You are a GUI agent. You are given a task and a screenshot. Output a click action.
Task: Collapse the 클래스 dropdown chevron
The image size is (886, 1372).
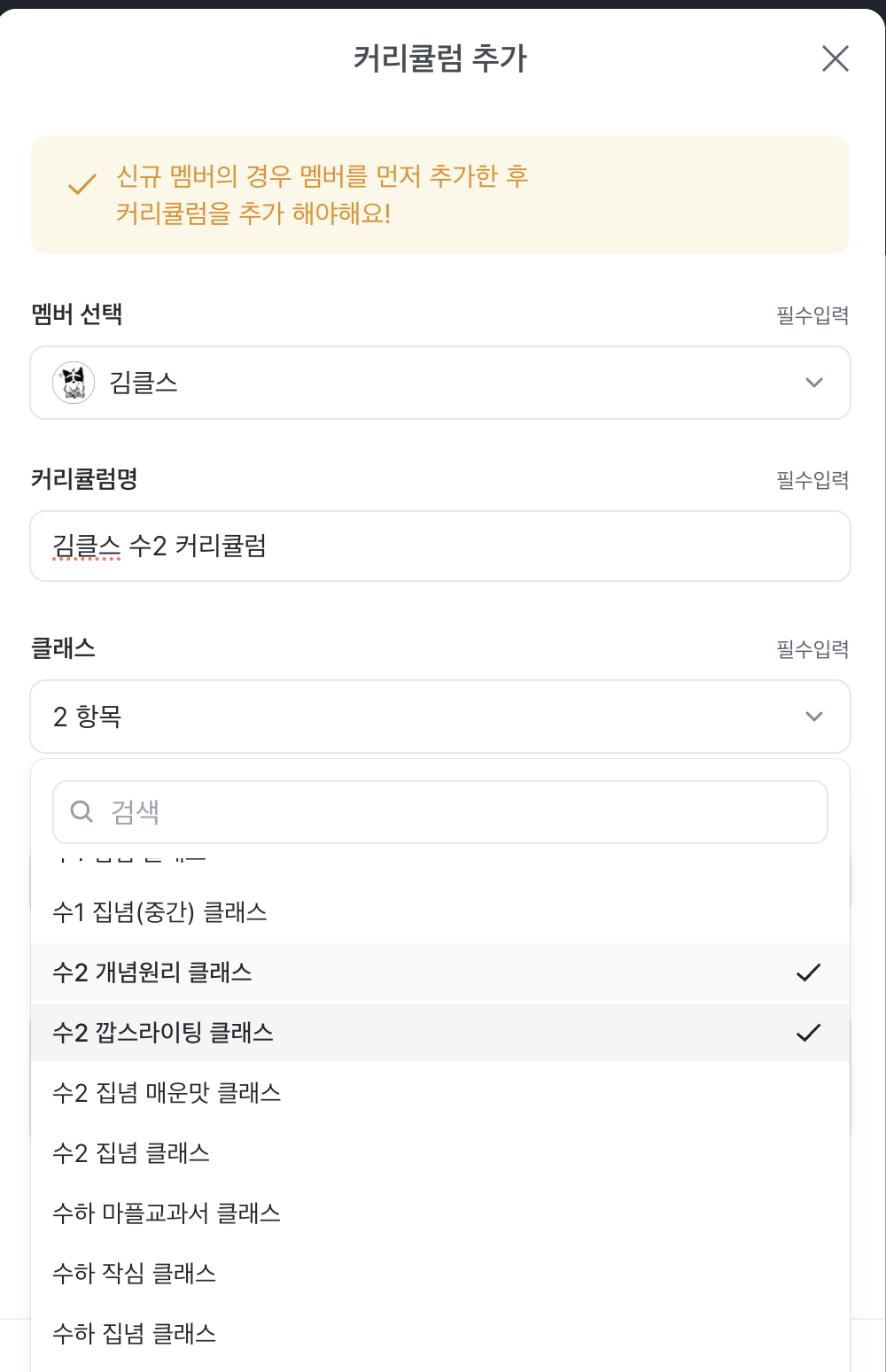[813, 717]
